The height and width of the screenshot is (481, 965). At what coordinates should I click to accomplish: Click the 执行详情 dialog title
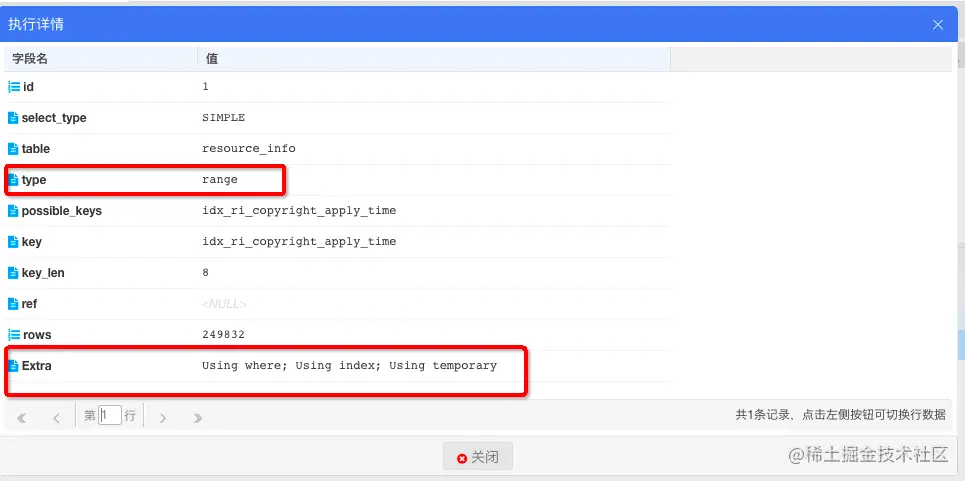point(36,25)
